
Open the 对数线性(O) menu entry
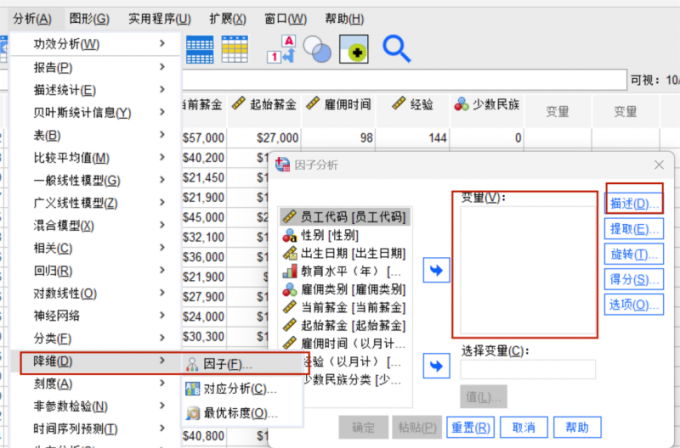click(x=95, y=293)
